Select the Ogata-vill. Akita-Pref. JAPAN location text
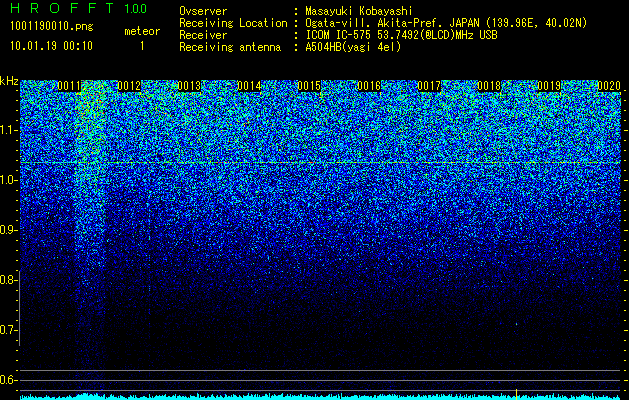 [446, 23]
